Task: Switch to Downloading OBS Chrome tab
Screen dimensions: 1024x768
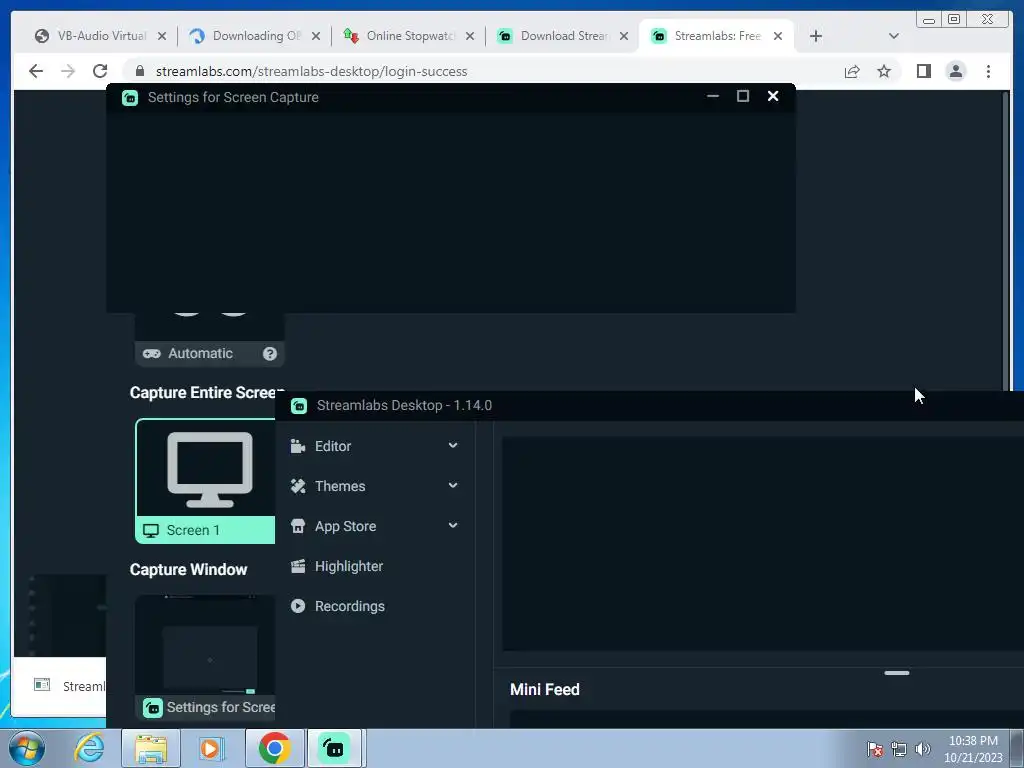Action: (x=255, y=36)
